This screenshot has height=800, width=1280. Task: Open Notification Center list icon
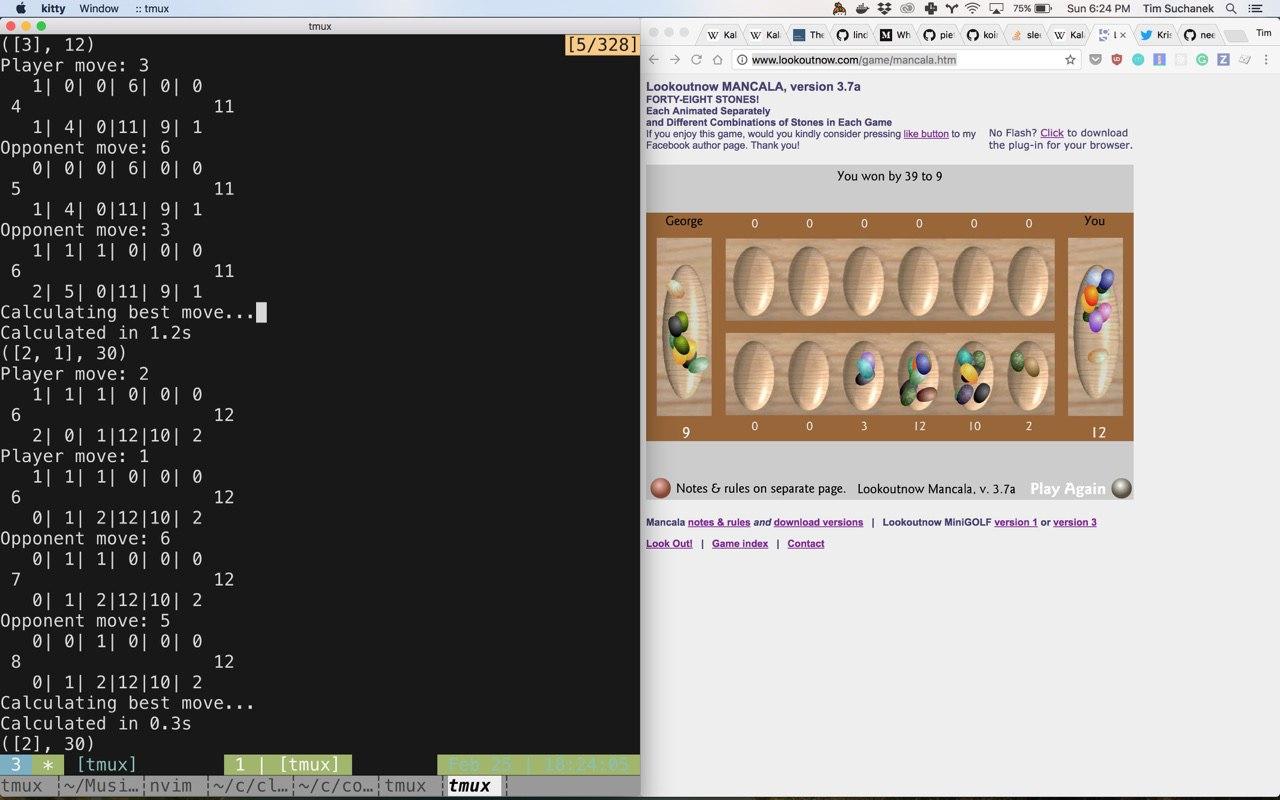(x=1256, y=8)
